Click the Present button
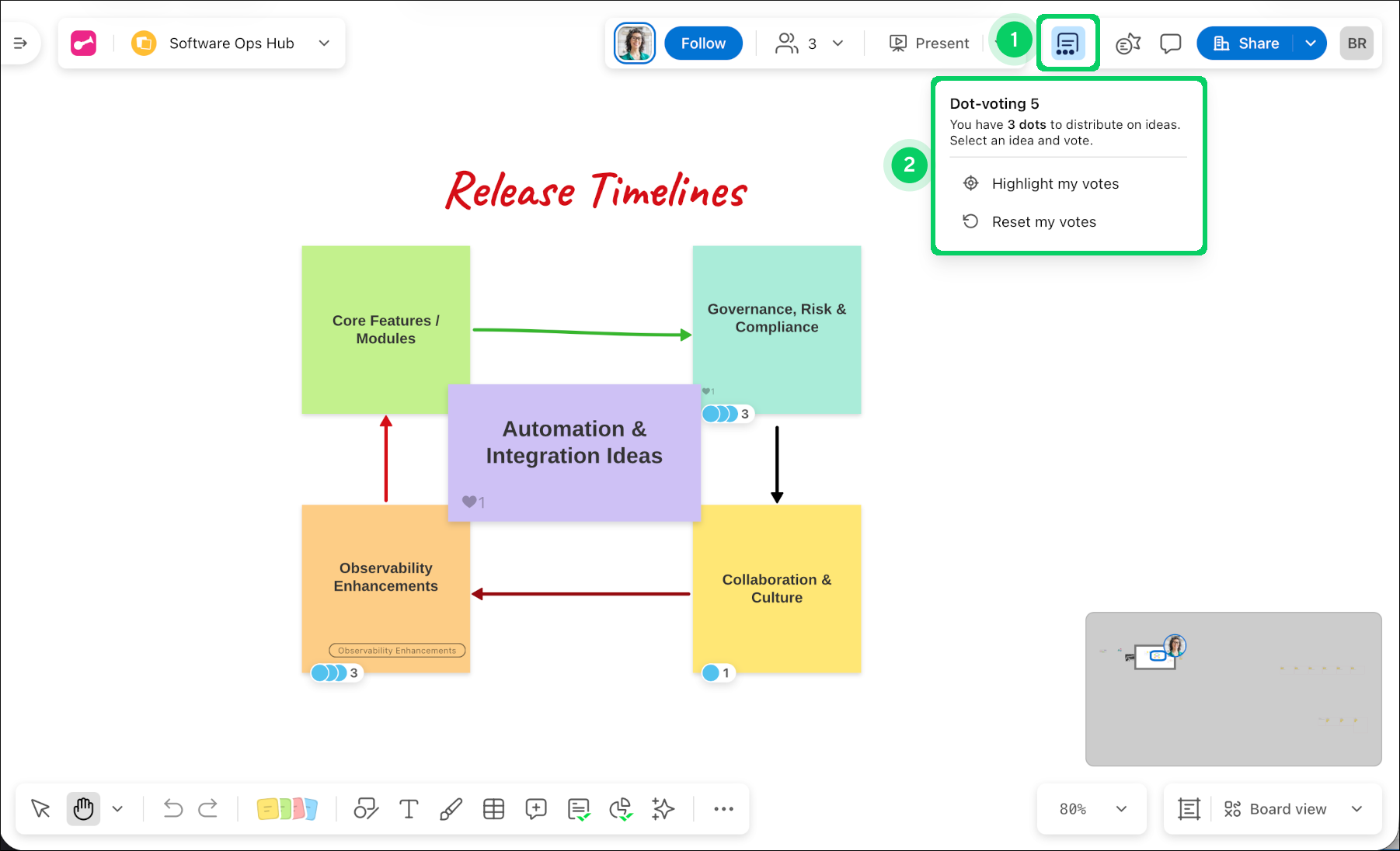The width and height of the screenshot is (1400, 851). [929, 43]
